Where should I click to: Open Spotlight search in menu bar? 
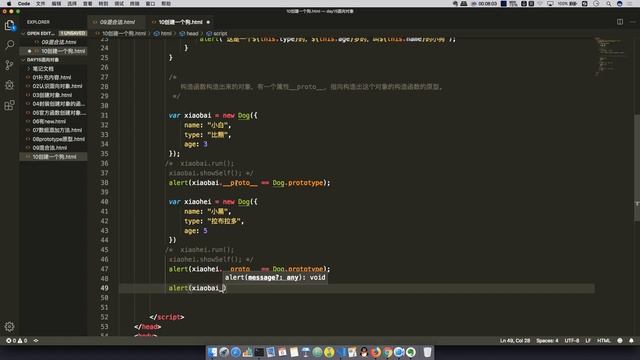(608, 4)
